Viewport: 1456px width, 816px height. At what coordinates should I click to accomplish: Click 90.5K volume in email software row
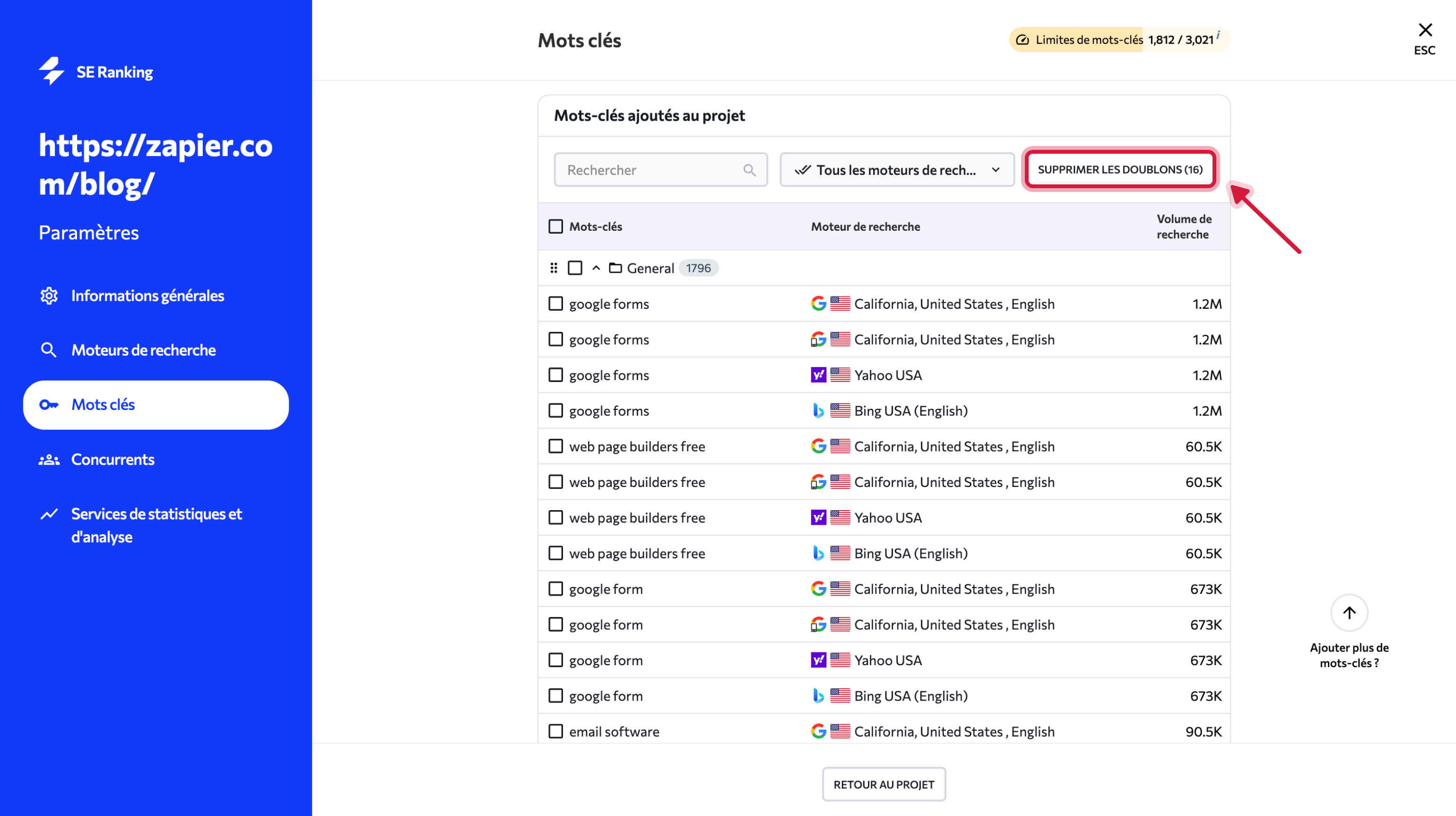coord(1204,731)
